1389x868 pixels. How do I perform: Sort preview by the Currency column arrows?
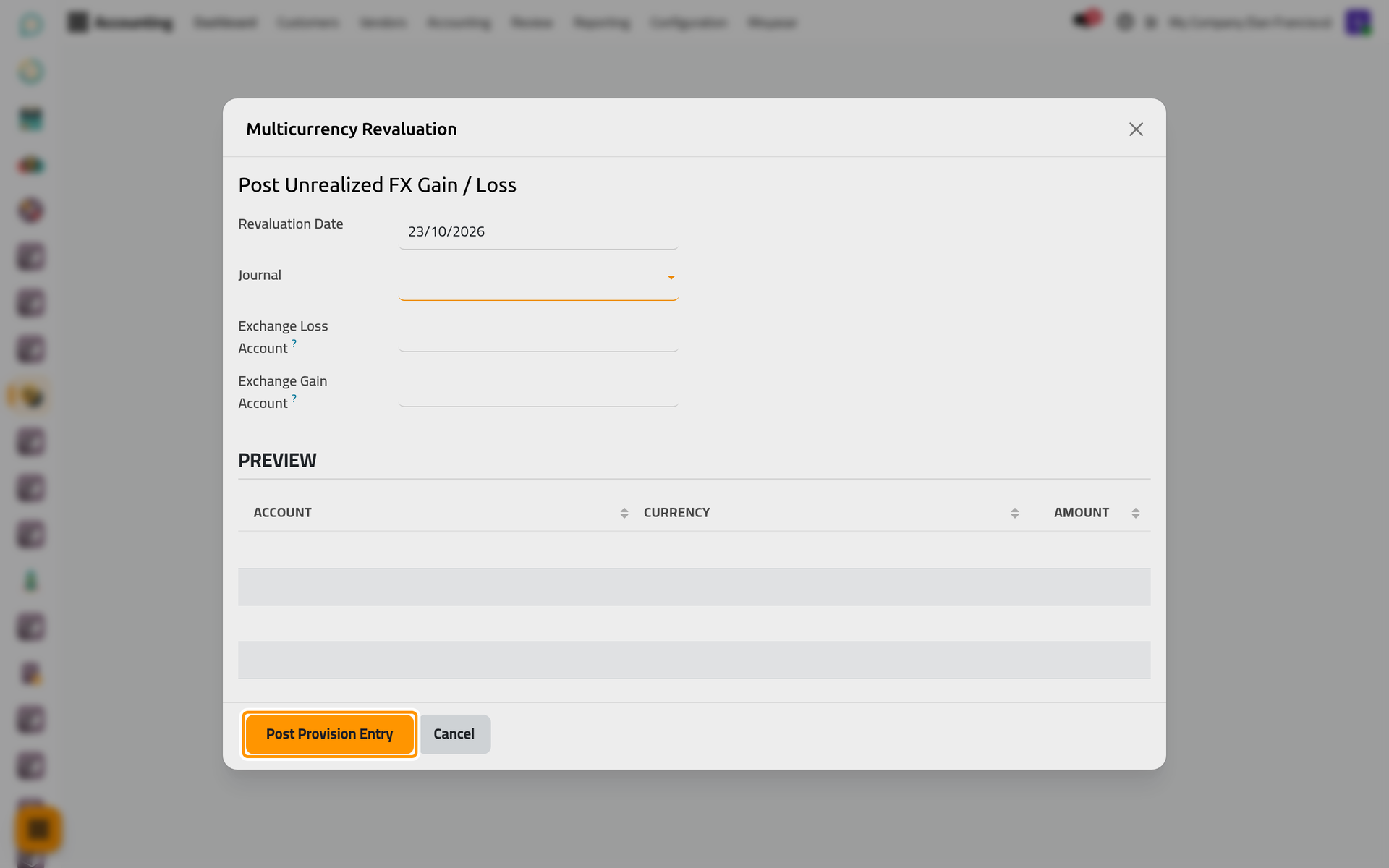(x=1014, y=513)
